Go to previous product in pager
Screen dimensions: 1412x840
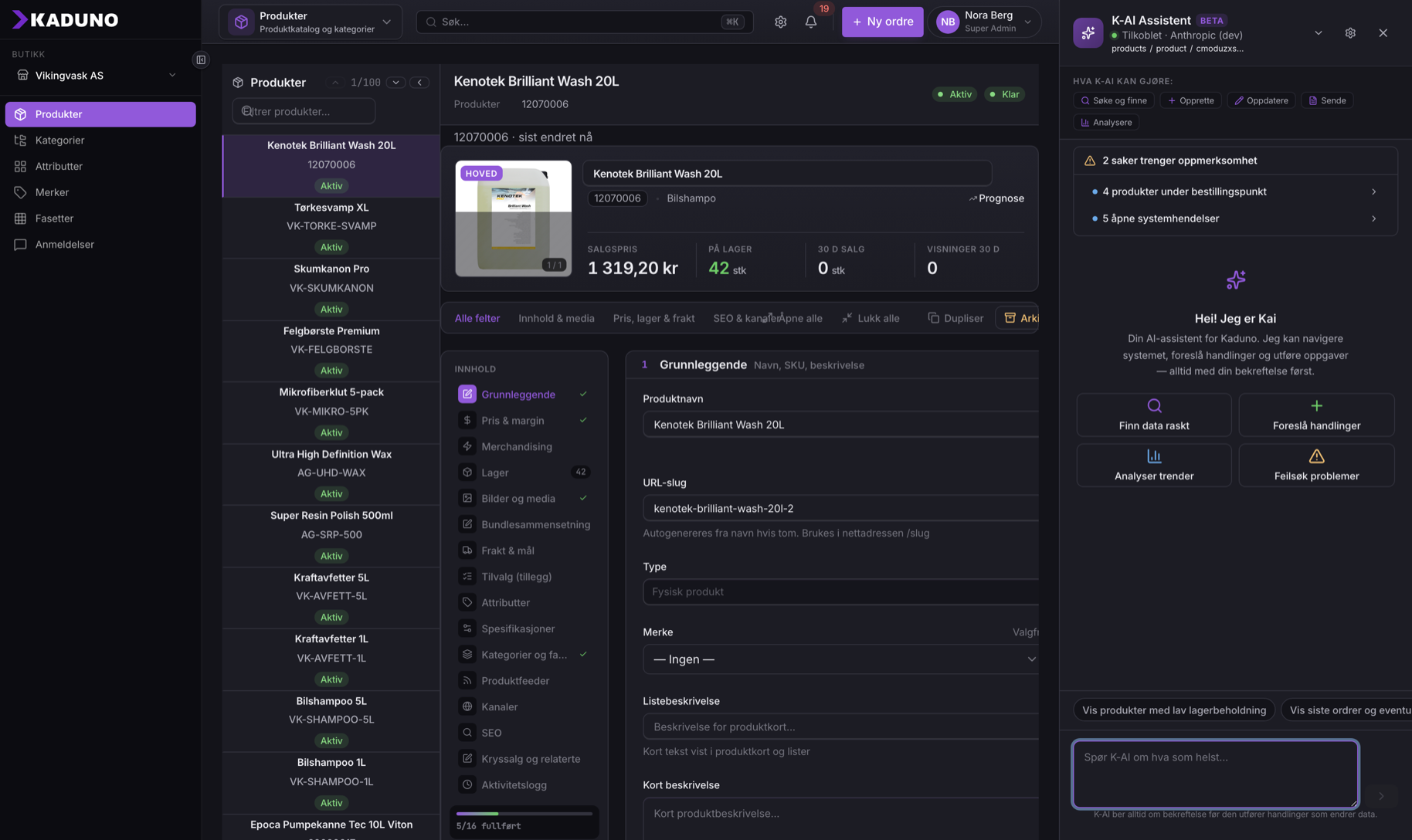[x=335, y=83]
